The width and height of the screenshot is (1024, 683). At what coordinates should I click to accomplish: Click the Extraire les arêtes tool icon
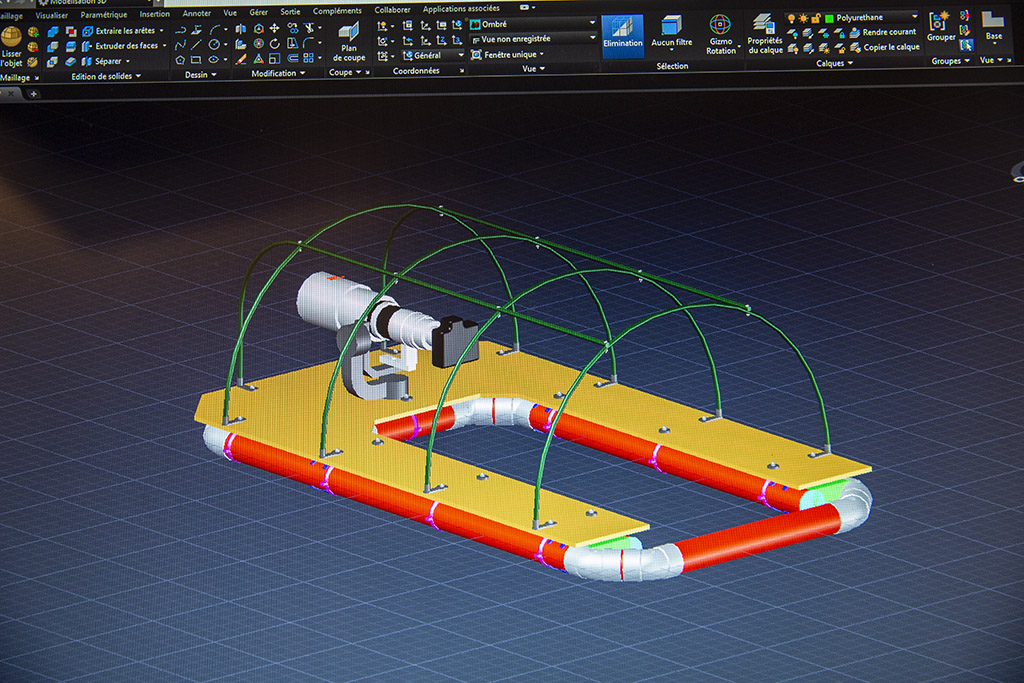(x=88, y=31)
